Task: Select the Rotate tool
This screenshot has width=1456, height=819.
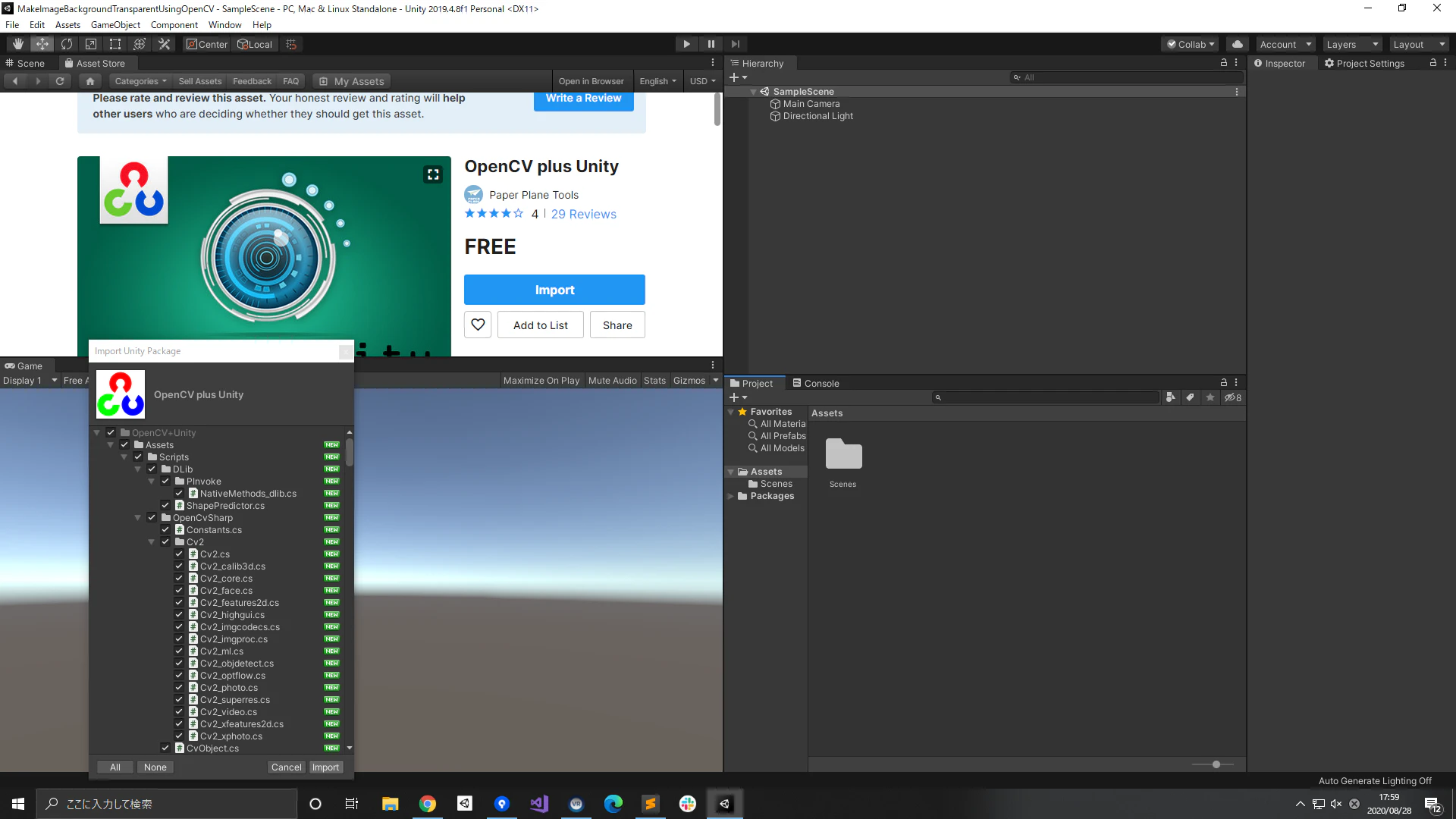Action: [67, 44]
